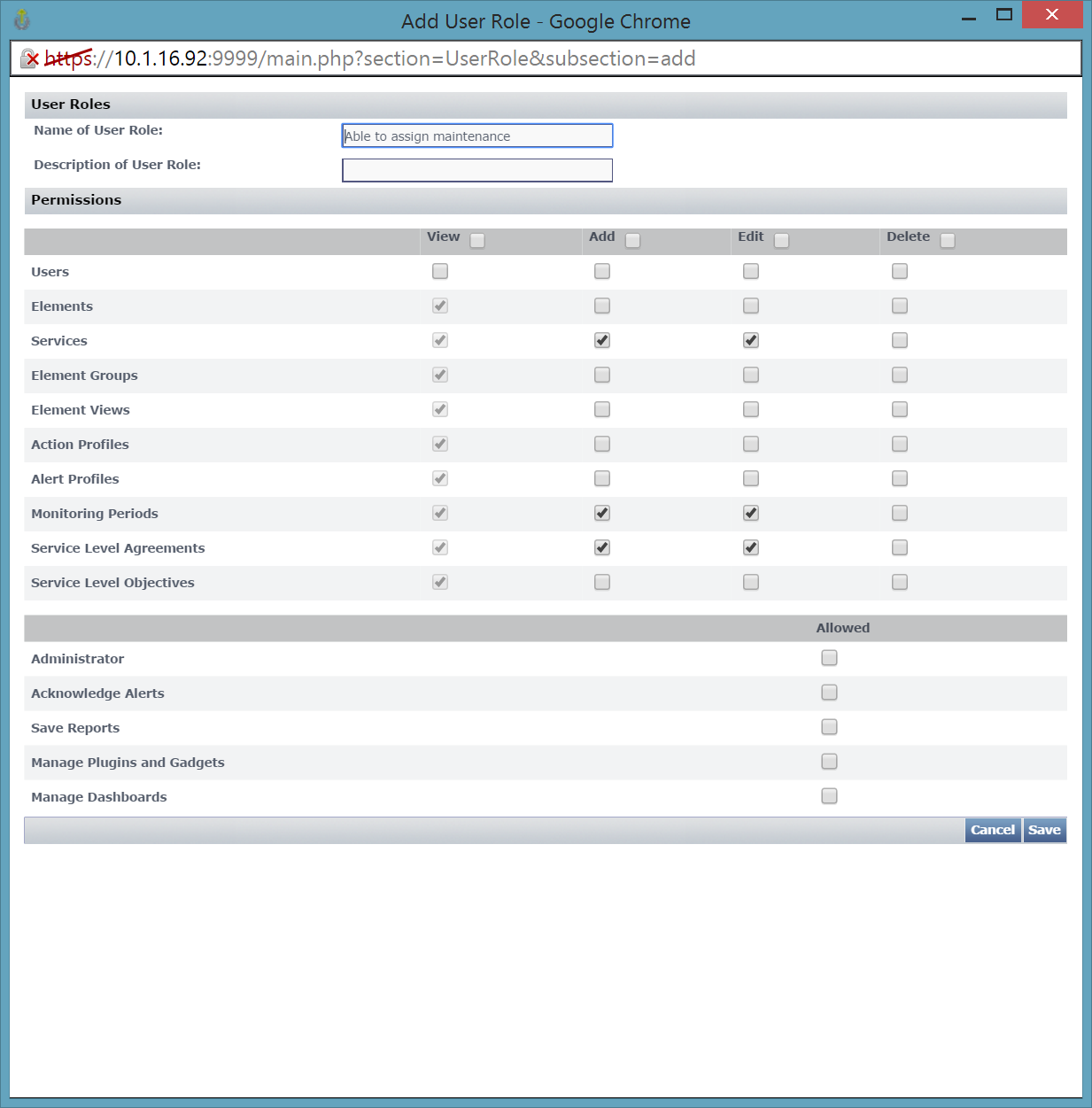The height and width of the screenshot is (1108, 1092).
Task: Check the Element Groups Edit checkbox
Action: click(x=751, y=375)
